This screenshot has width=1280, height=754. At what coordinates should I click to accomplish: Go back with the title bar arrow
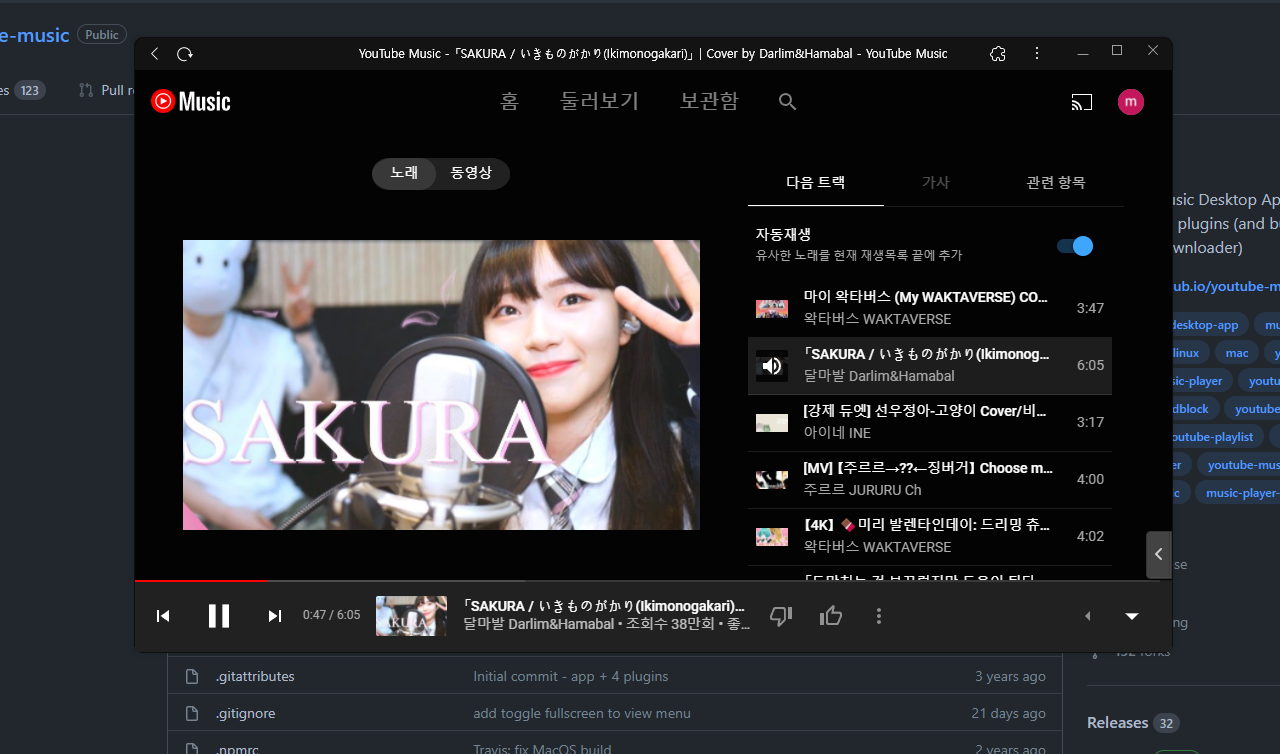[154, 54]
